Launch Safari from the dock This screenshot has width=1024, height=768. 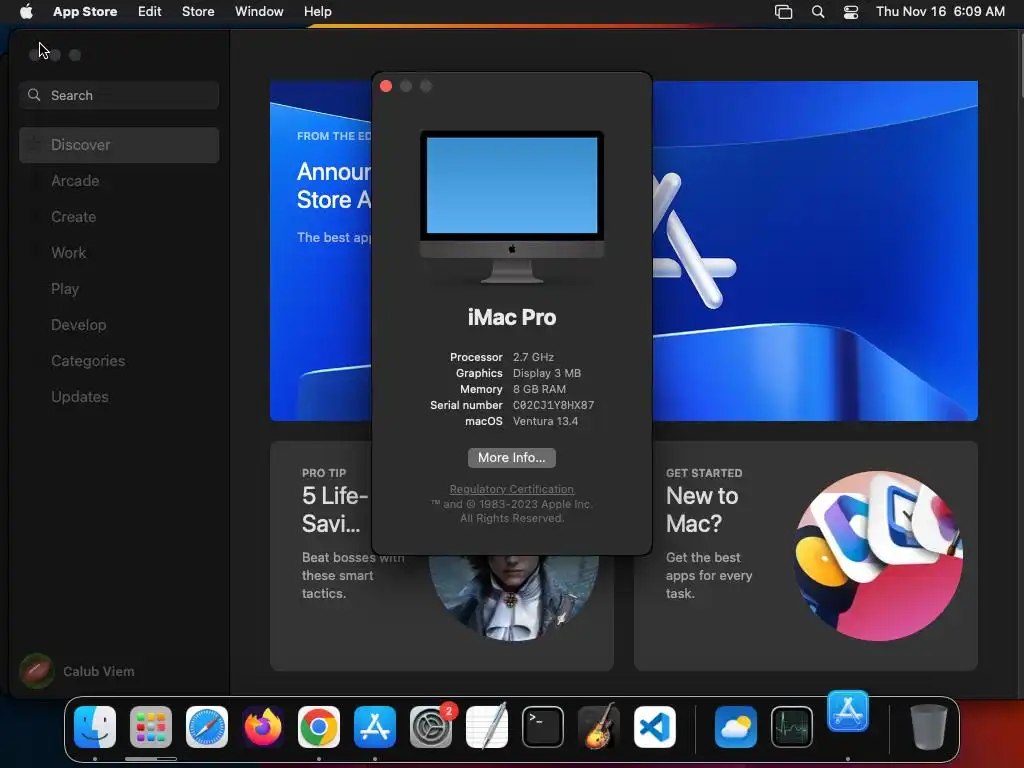(x=207, y=727)
